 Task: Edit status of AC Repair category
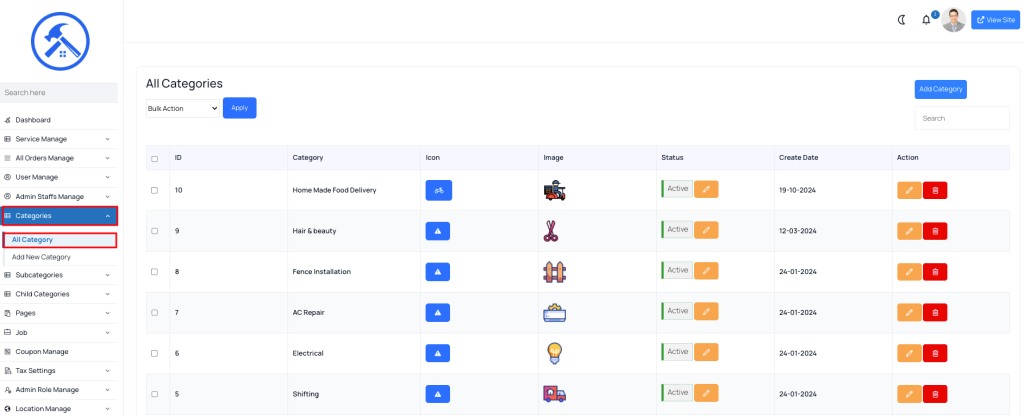tap(706, 312)
